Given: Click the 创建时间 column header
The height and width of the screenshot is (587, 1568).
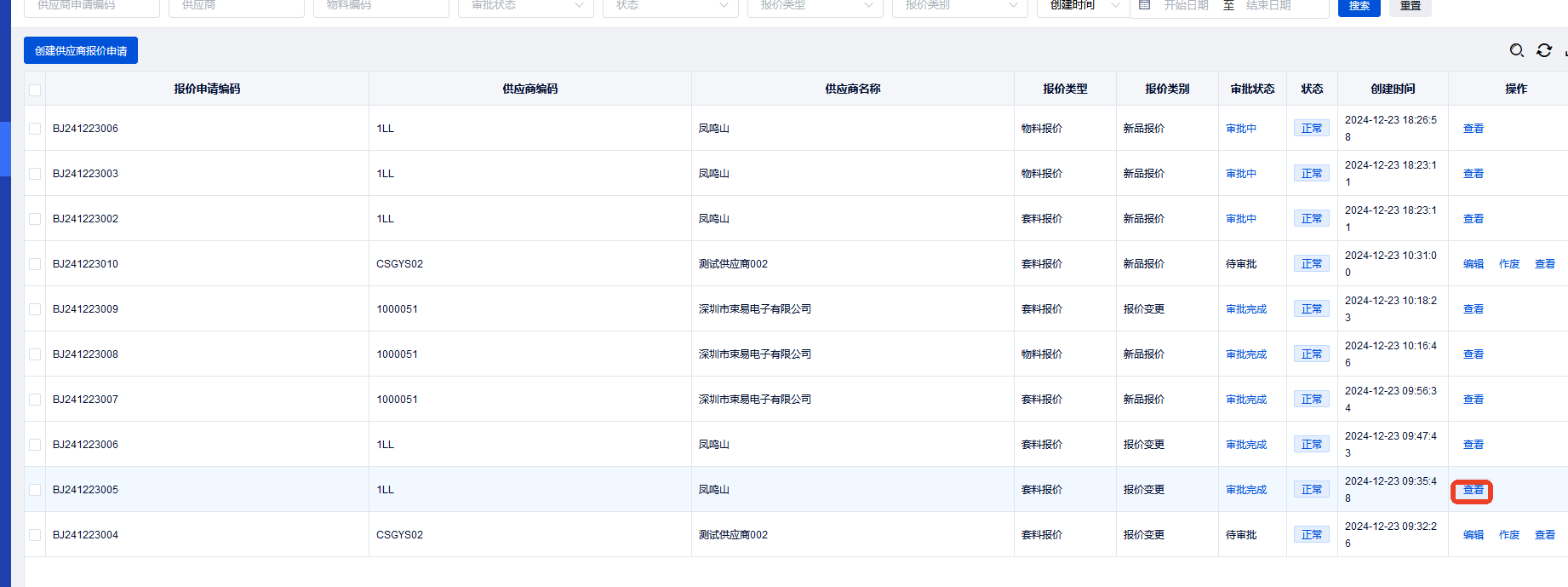Looking at the screenshot, I should coord(1392,89).
